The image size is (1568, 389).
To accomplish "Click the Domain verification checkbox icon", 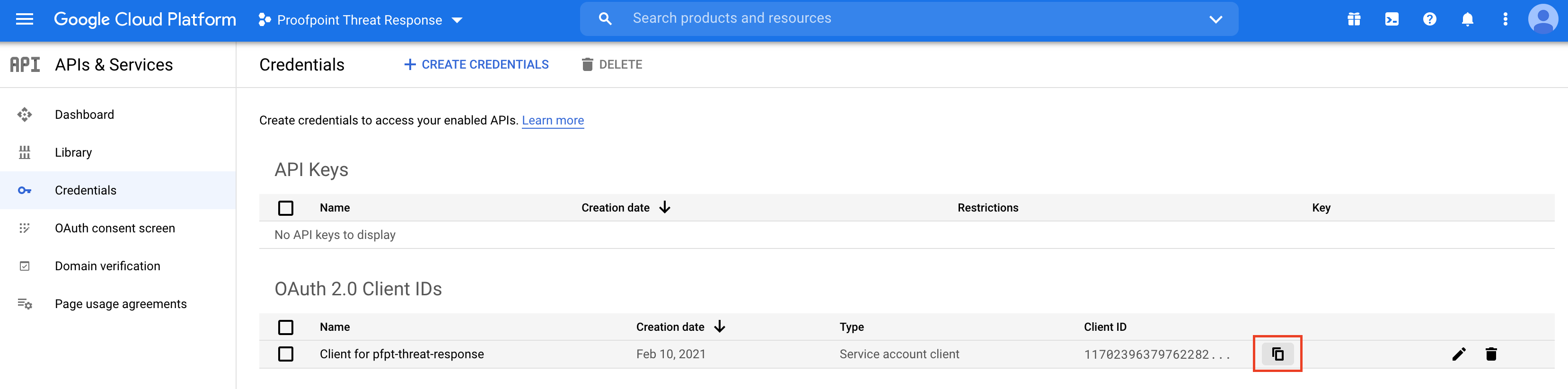I will (24, 266).
